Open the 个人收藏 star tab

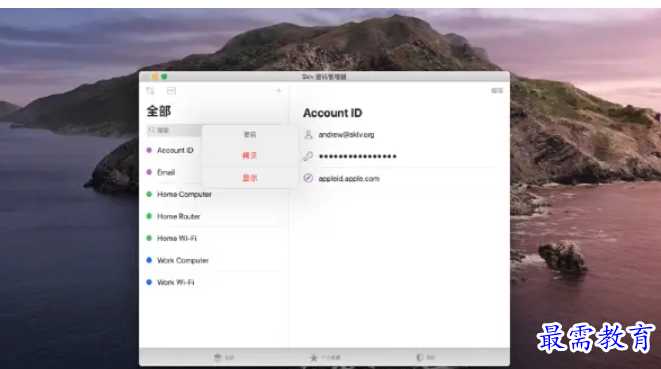pos(325,358)
